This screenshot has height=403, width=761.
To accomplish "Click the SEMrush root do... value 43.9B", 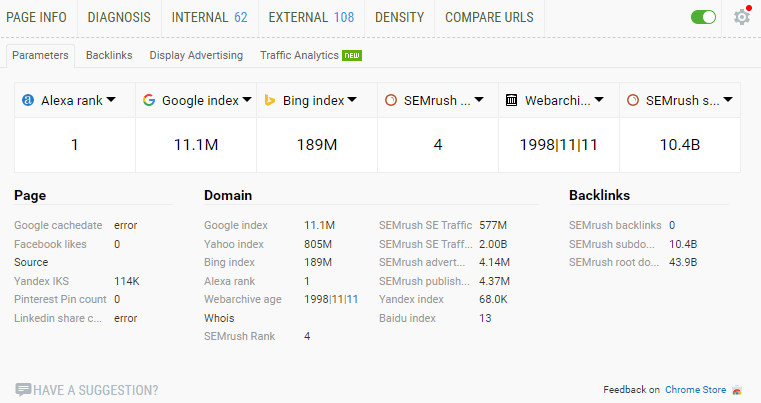I will tap(683, 262).
